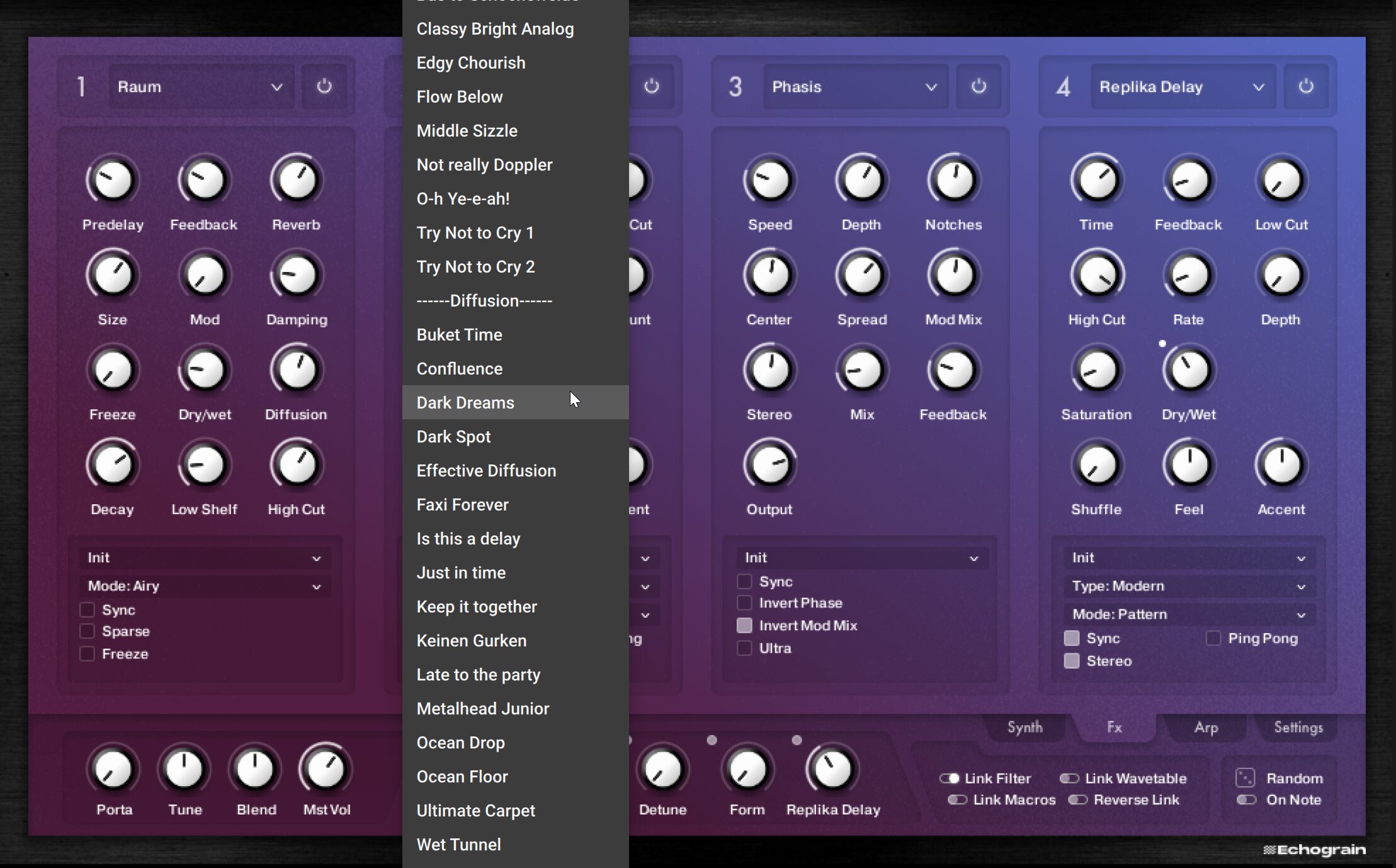Switch to the Fx tab
Screen dimensions: 1396x868
click(1115, 728)
